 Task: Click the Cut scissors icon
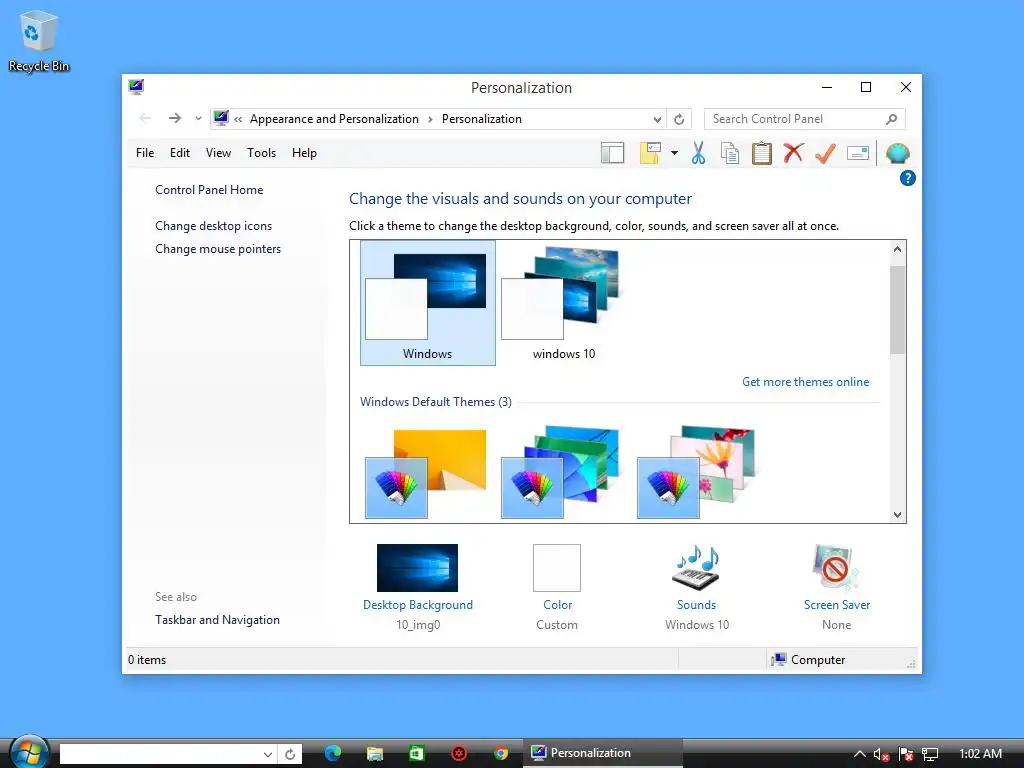pyautogui.click(x=698, y=153)
